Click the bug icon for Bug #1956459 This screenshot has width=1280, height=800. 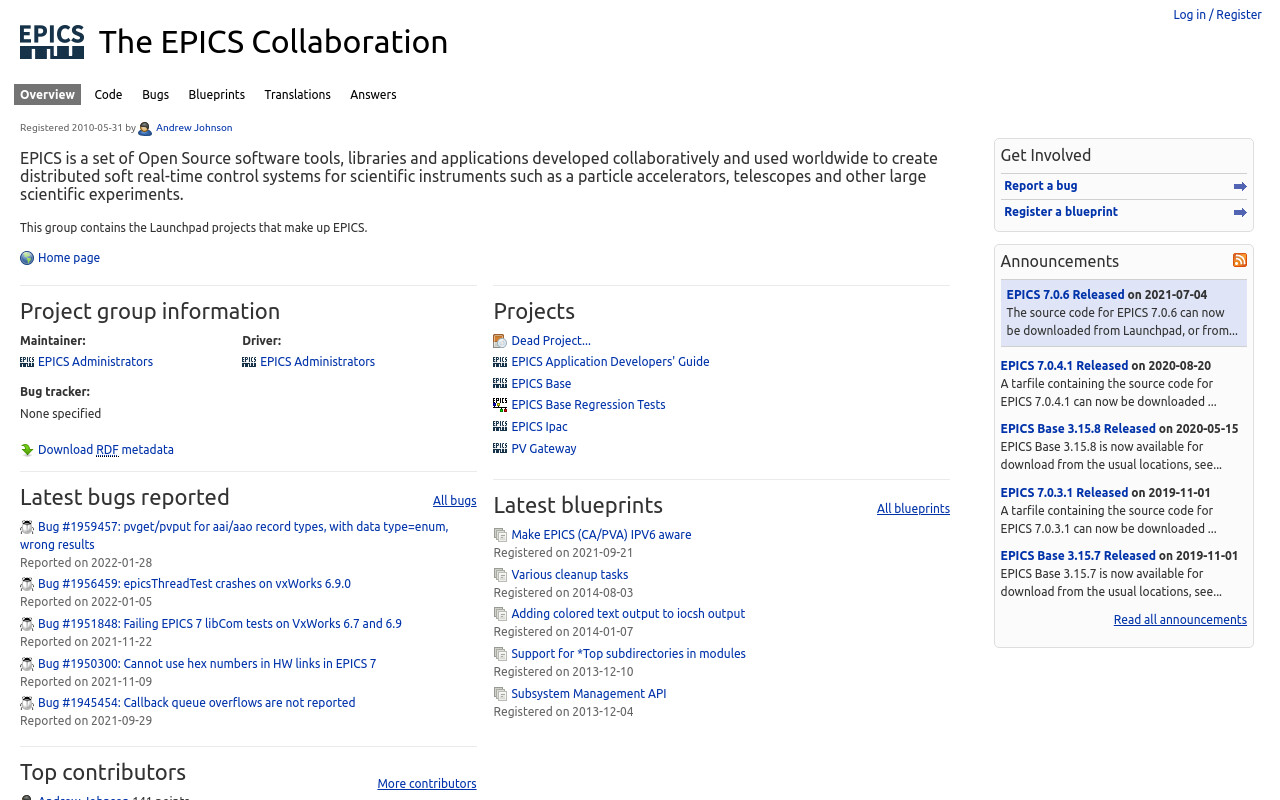click(27, 584)
